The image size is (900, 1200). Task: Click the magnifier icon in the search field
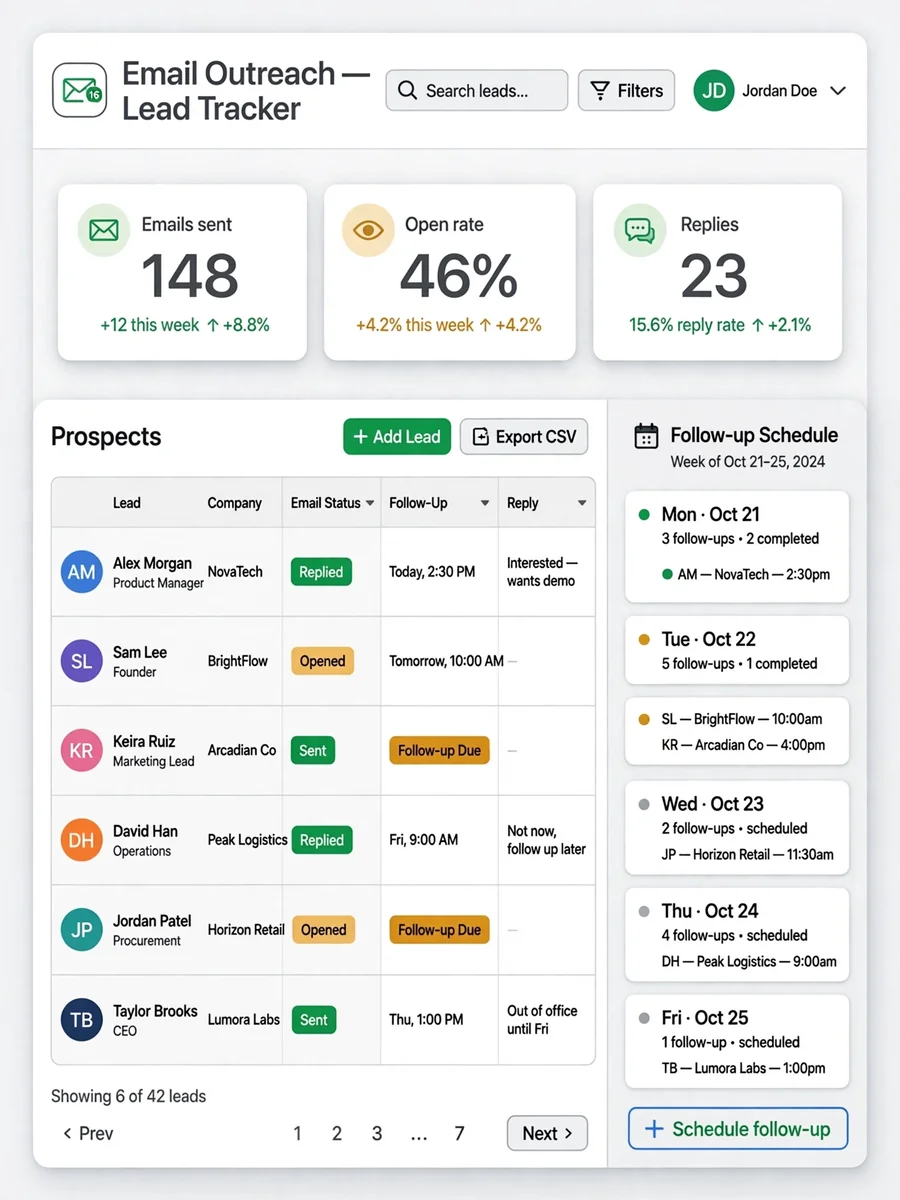(407, 91)
